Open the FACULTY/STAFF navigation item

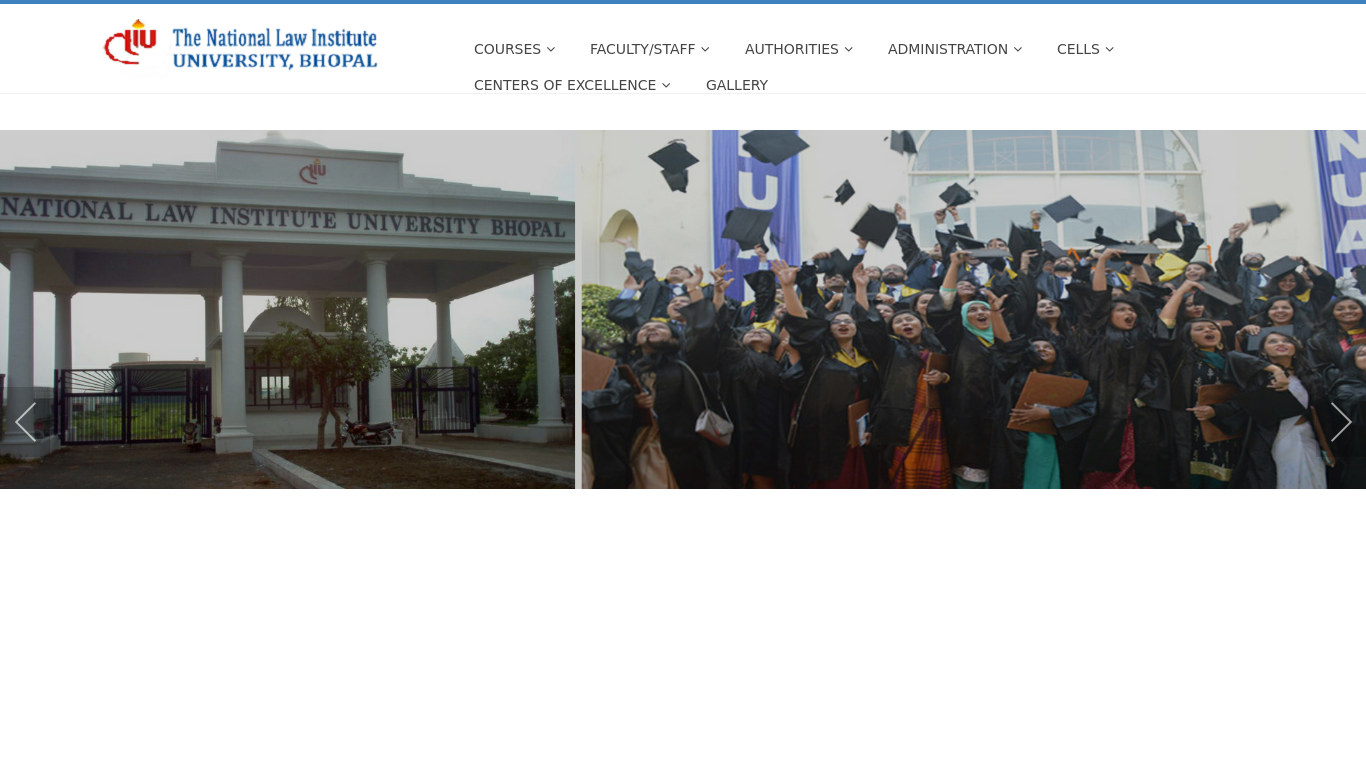pyautogui.click(x=642, y=49)
